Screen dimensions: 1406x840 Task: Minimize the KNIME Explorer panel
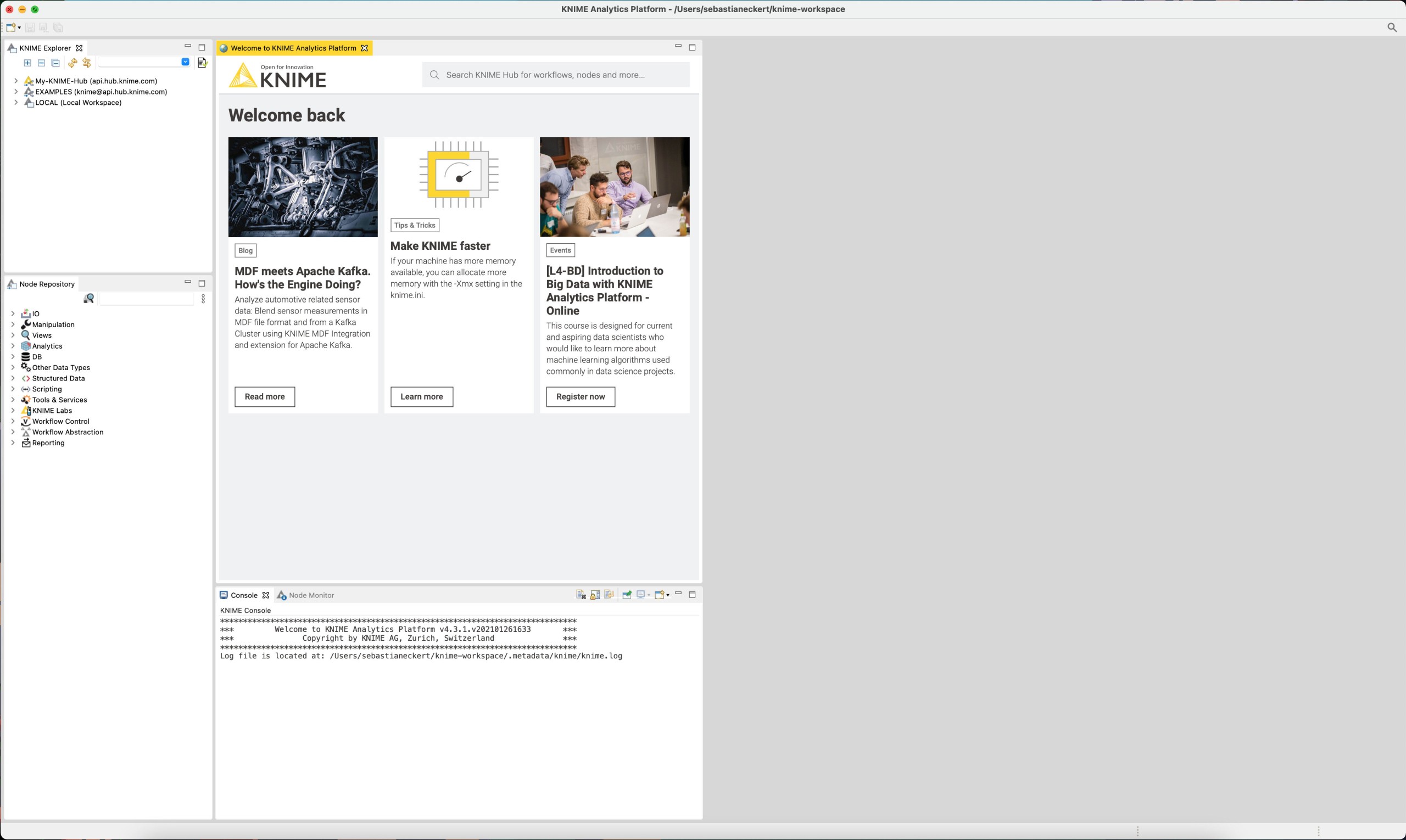point(188,46)
